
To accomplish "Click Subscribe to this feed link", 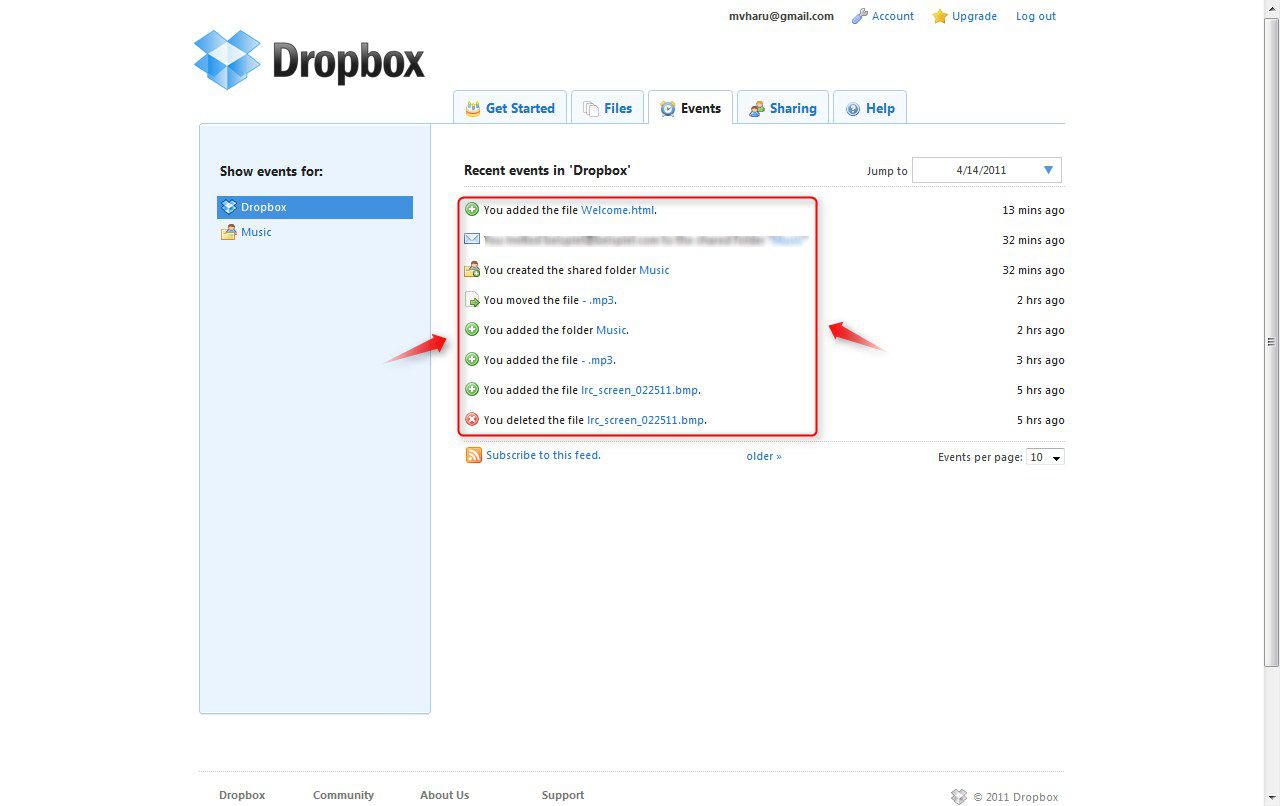I will click(543, 455).
